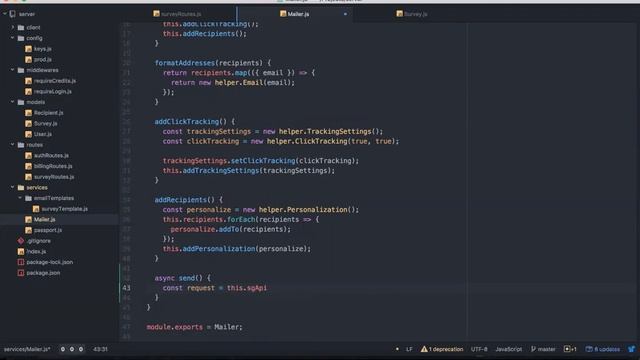Open the services/Mailer.js path in status bar
This screenshot has width=640, height=360.
pyautogui.click(x=27, y=349)
